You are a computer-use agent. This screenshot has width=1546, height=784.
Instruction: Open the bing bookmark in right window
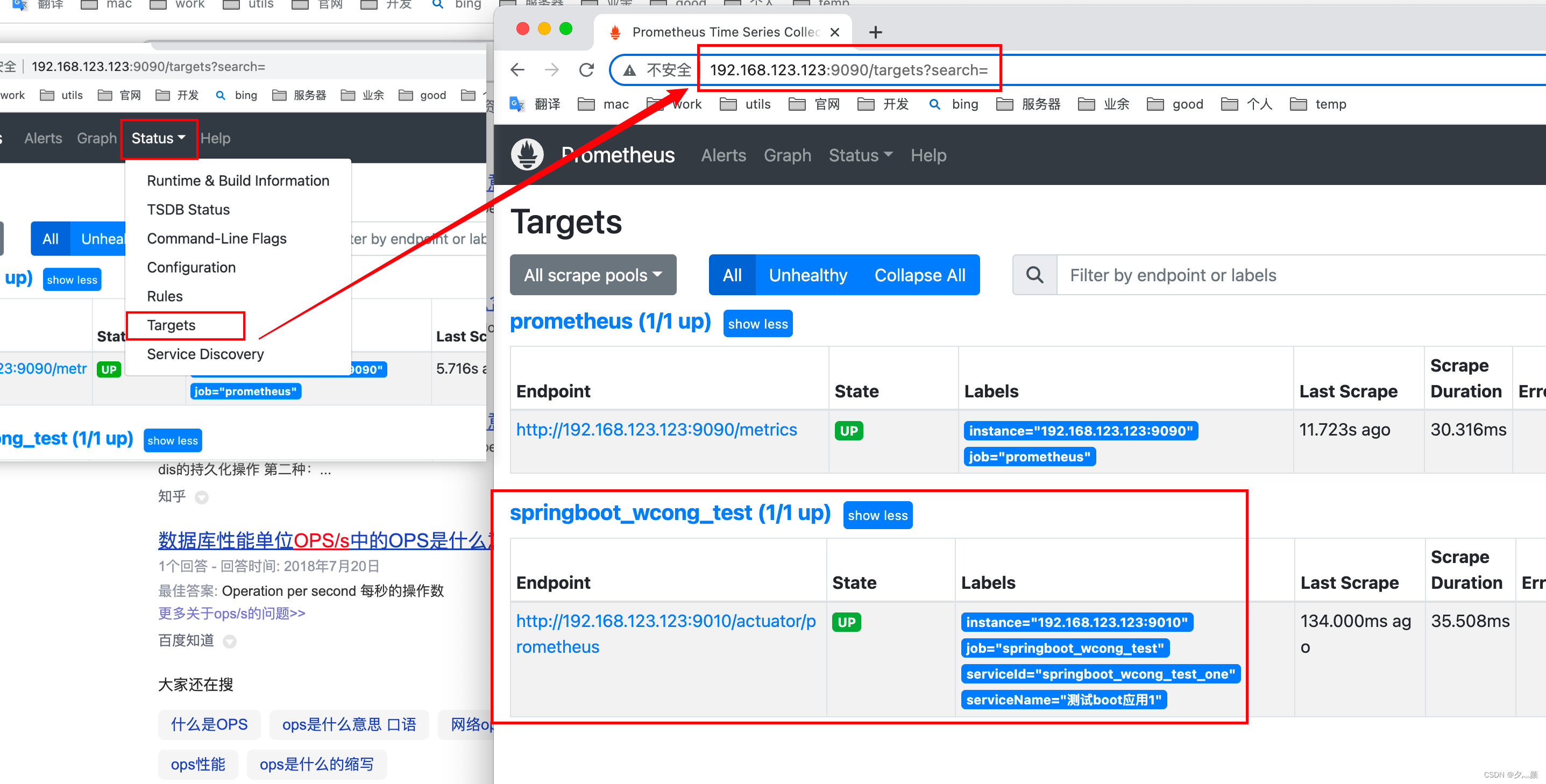(x=953, y=104)
